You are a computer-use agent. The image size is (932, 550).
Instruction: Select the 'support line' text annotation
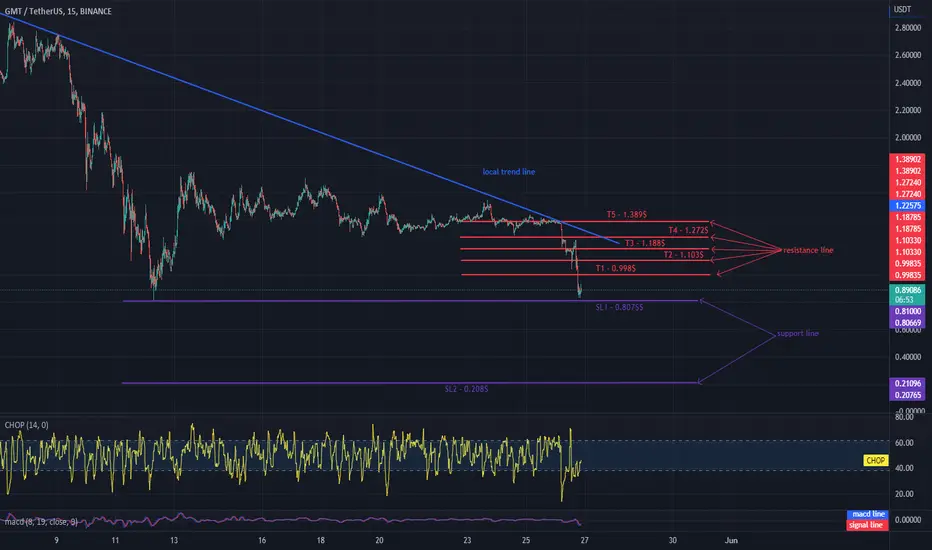798,334
